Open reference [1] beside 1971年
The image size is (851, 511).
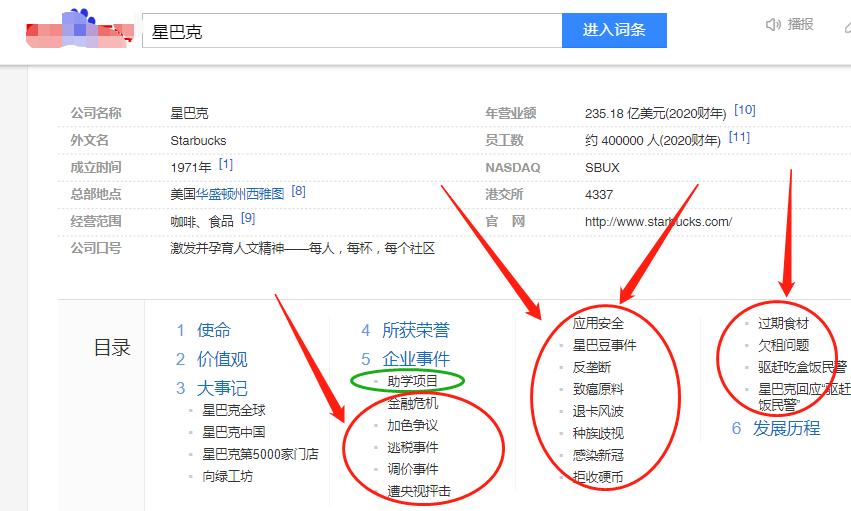[226, 164]
